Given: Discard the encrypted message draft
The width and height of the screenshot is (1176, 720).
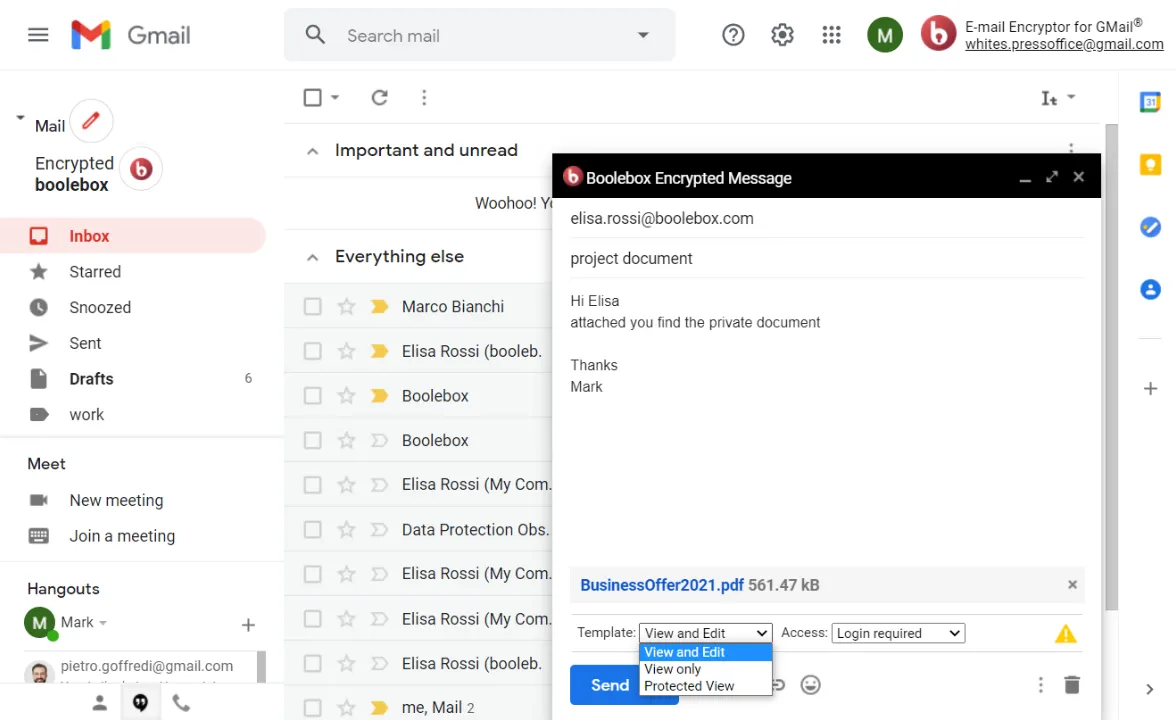Looking at the screenshot, I should tap(1072, 685).
